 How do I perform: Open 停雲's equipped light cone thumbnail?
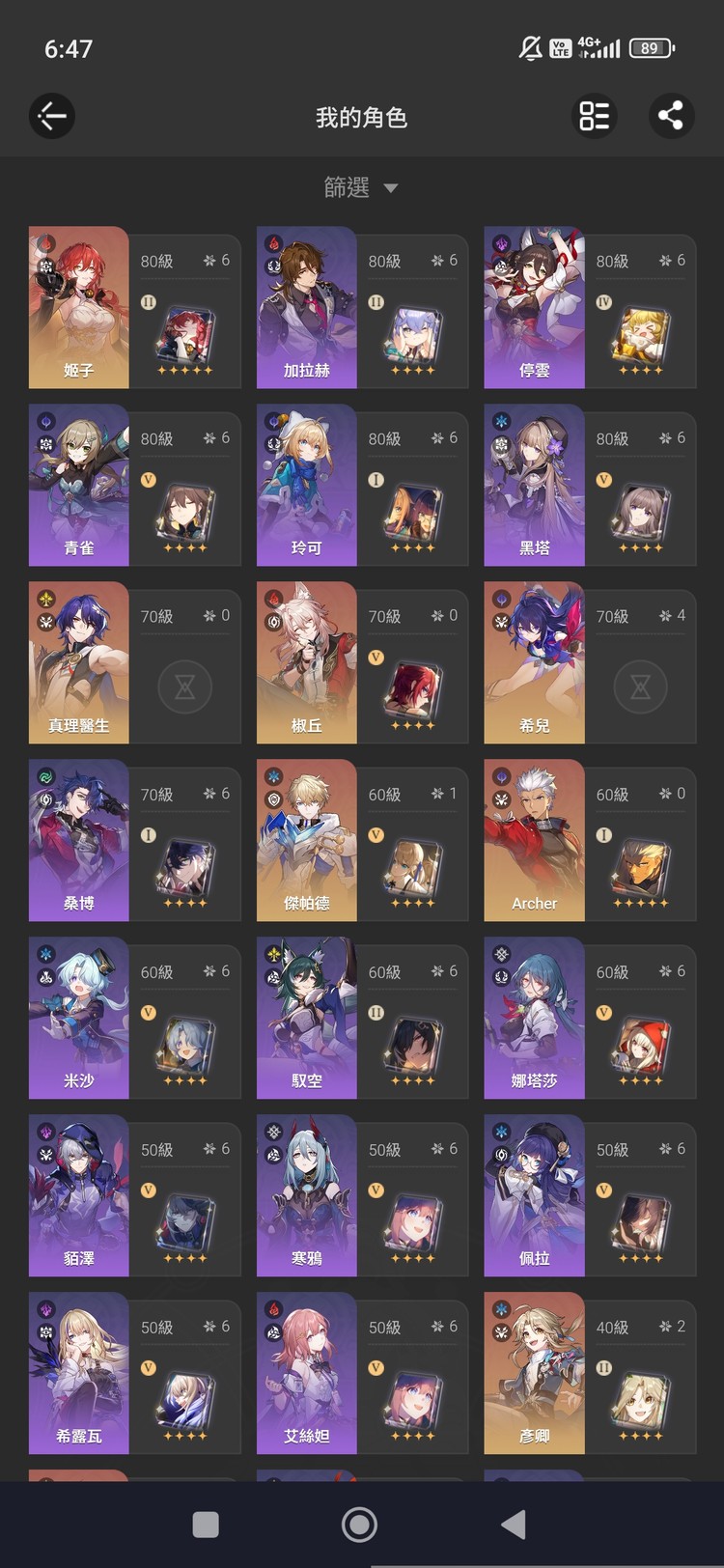pyautogui.click(x=640, y=335)
